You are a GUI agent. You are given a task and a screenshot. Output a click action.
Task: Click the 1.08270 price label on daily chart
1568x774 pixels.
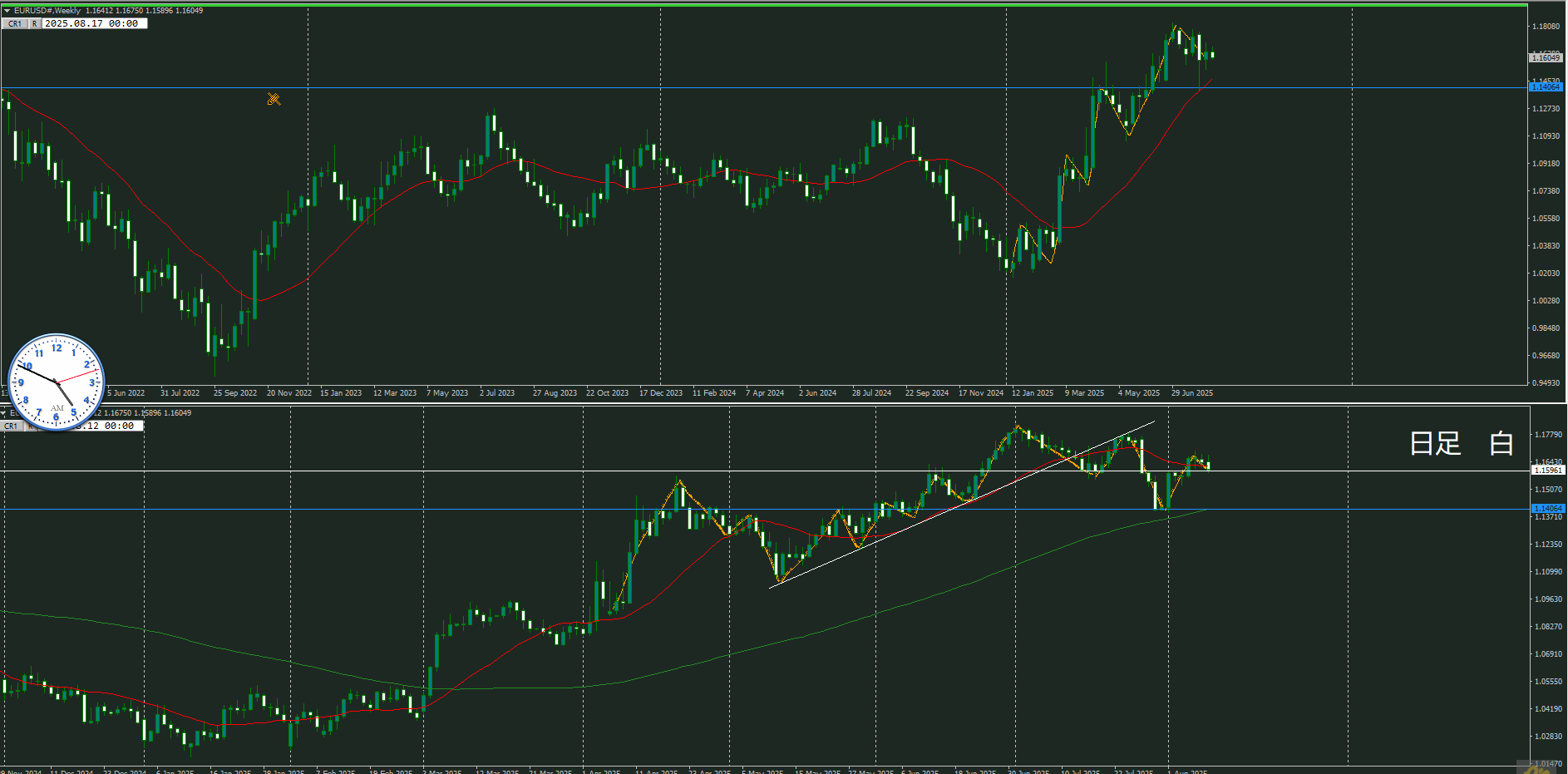click(1548, 627)
